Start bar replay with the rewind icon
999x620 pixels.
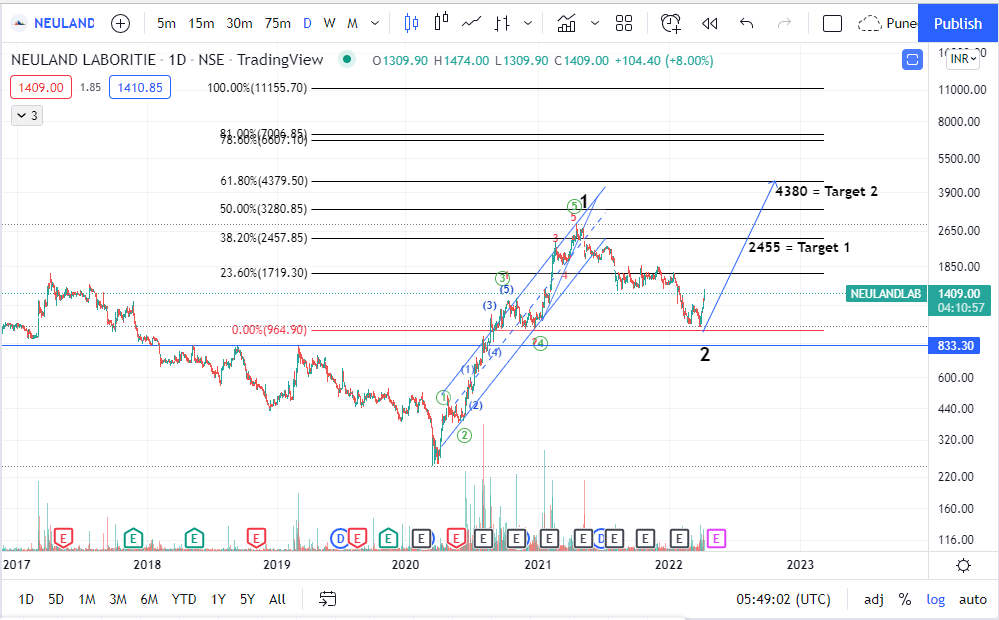click(710, 24)
